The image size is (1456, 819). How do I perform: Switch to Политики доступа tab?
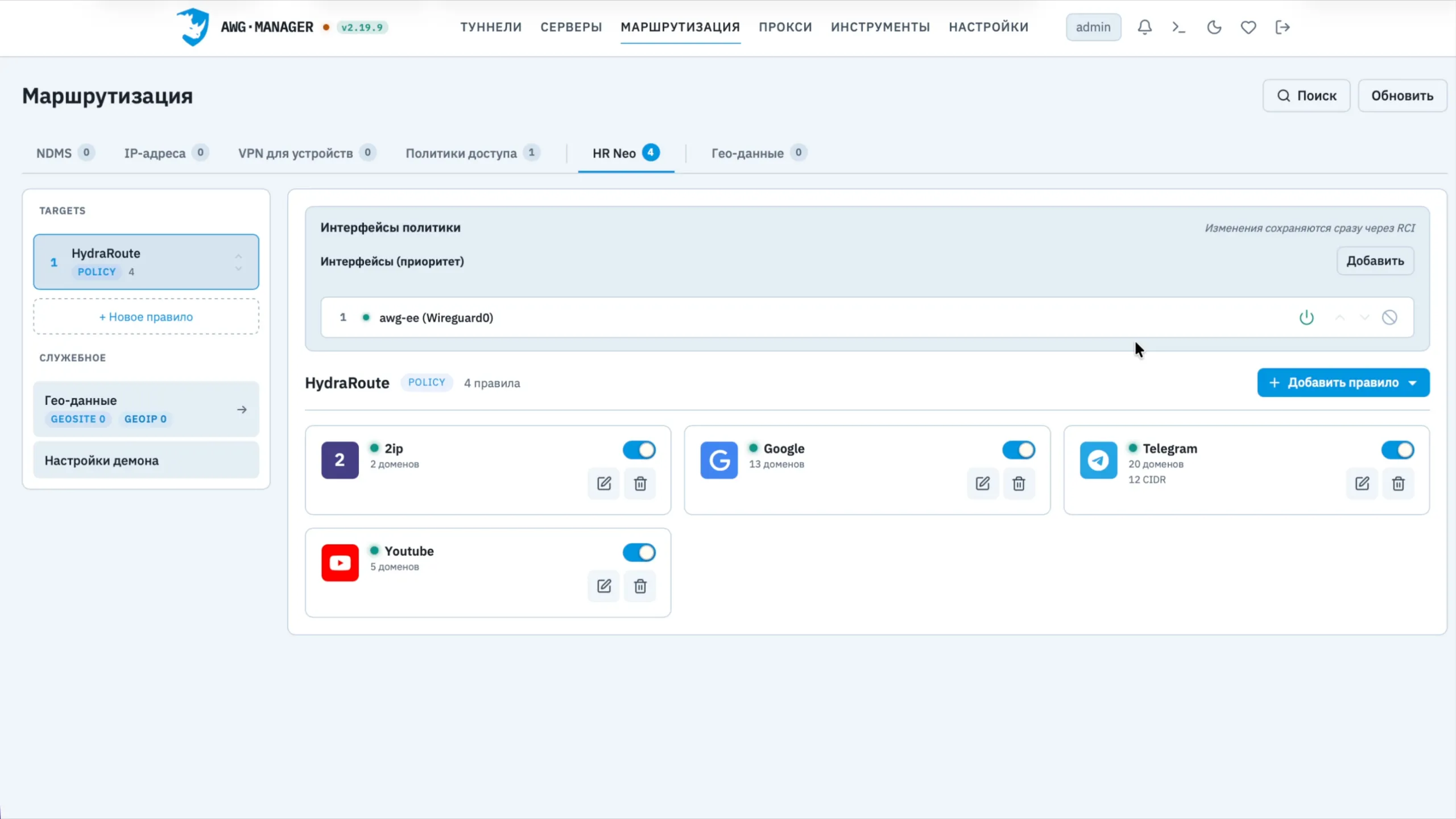coord(472,153)
